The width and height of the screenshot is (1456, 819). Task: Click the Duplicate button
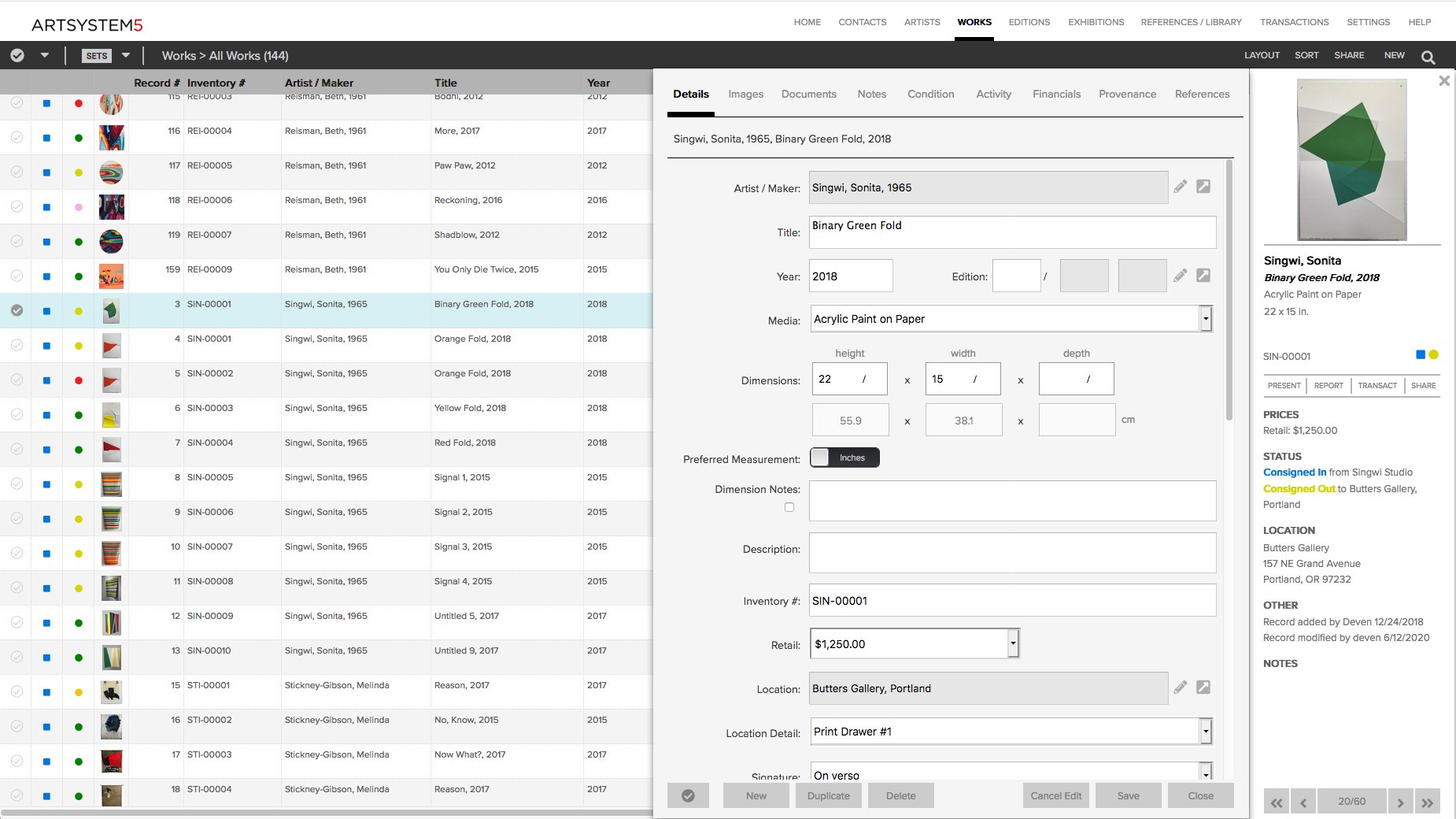[x=828, y=795]
